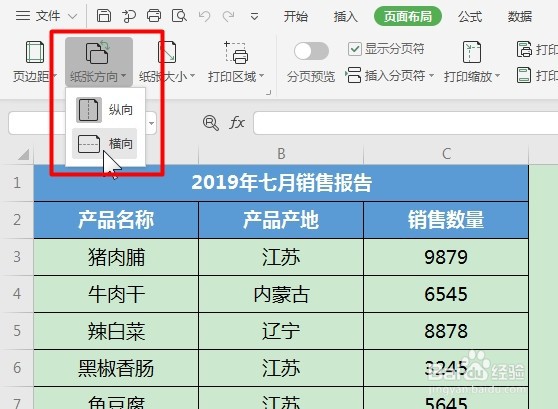This screenshot has width=558, height=409.
Task: Click the Print Preview icon
Action: click(179, 16)
